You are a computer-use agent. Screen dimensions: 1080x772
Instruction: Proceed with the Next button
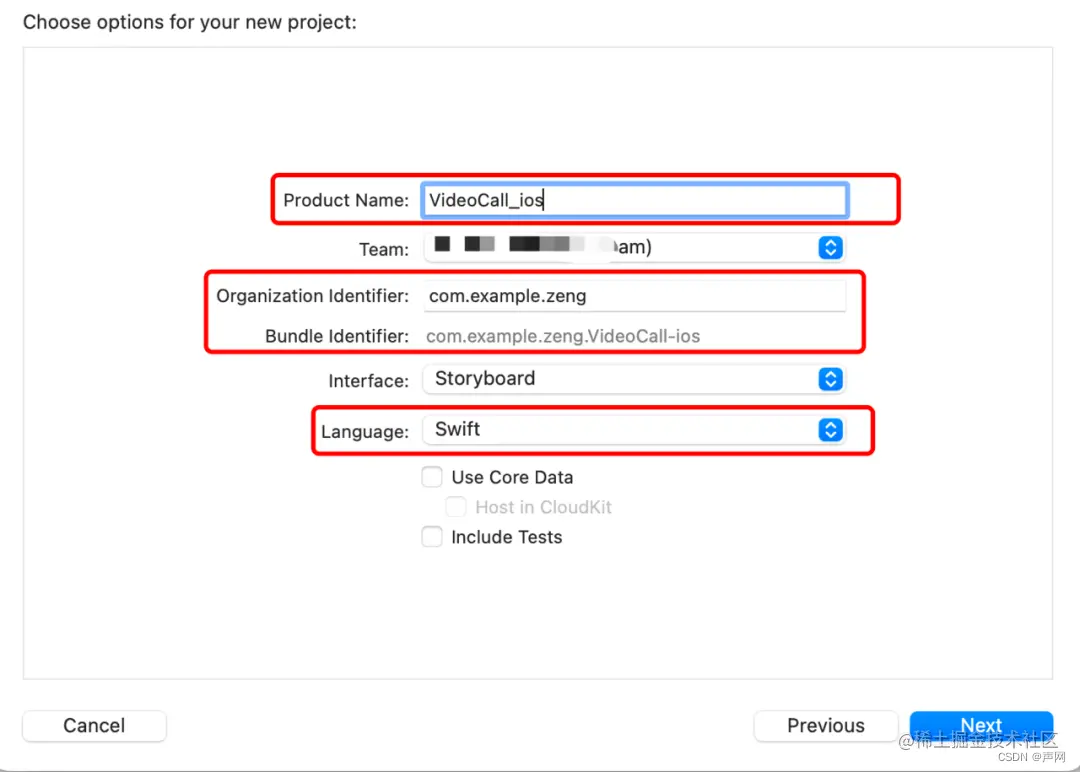pos(982,726)
